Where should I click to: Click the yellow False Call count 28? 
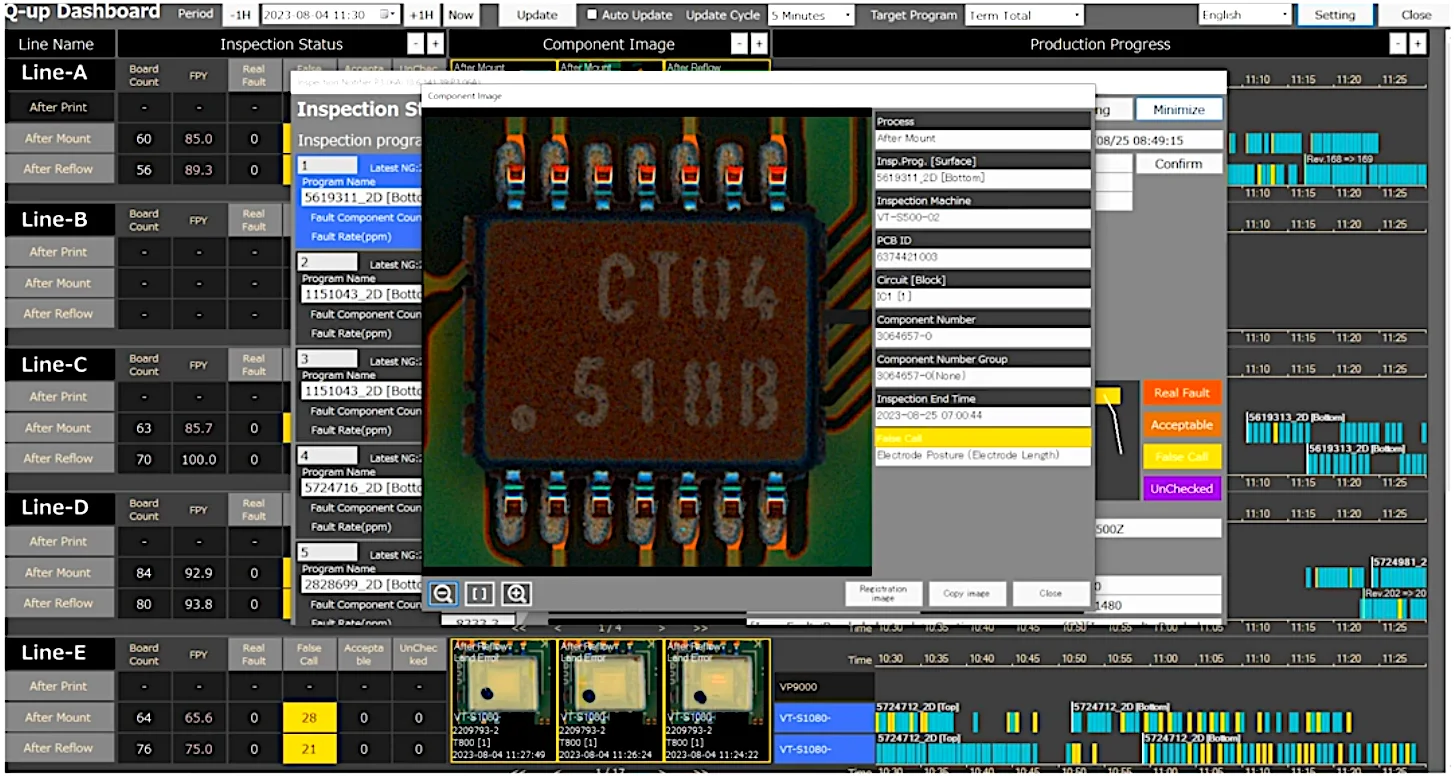click(309, 717)
